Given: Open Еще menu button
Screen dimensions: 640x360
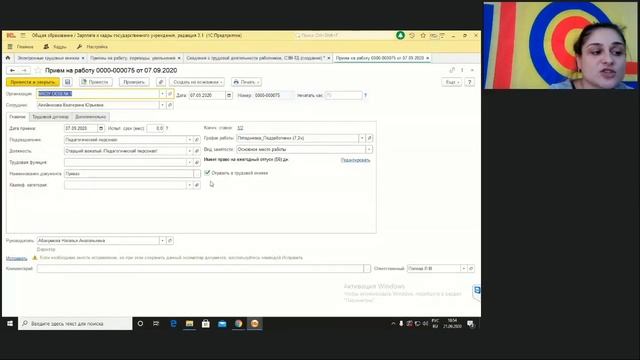Looking at the screenshot, I should [451, 82].
